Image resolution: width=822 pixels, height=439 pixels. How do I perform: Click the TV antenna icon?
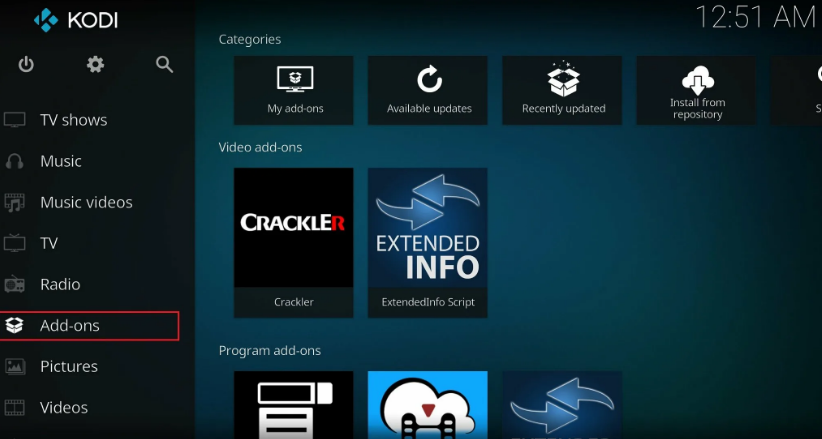point(14,243)
